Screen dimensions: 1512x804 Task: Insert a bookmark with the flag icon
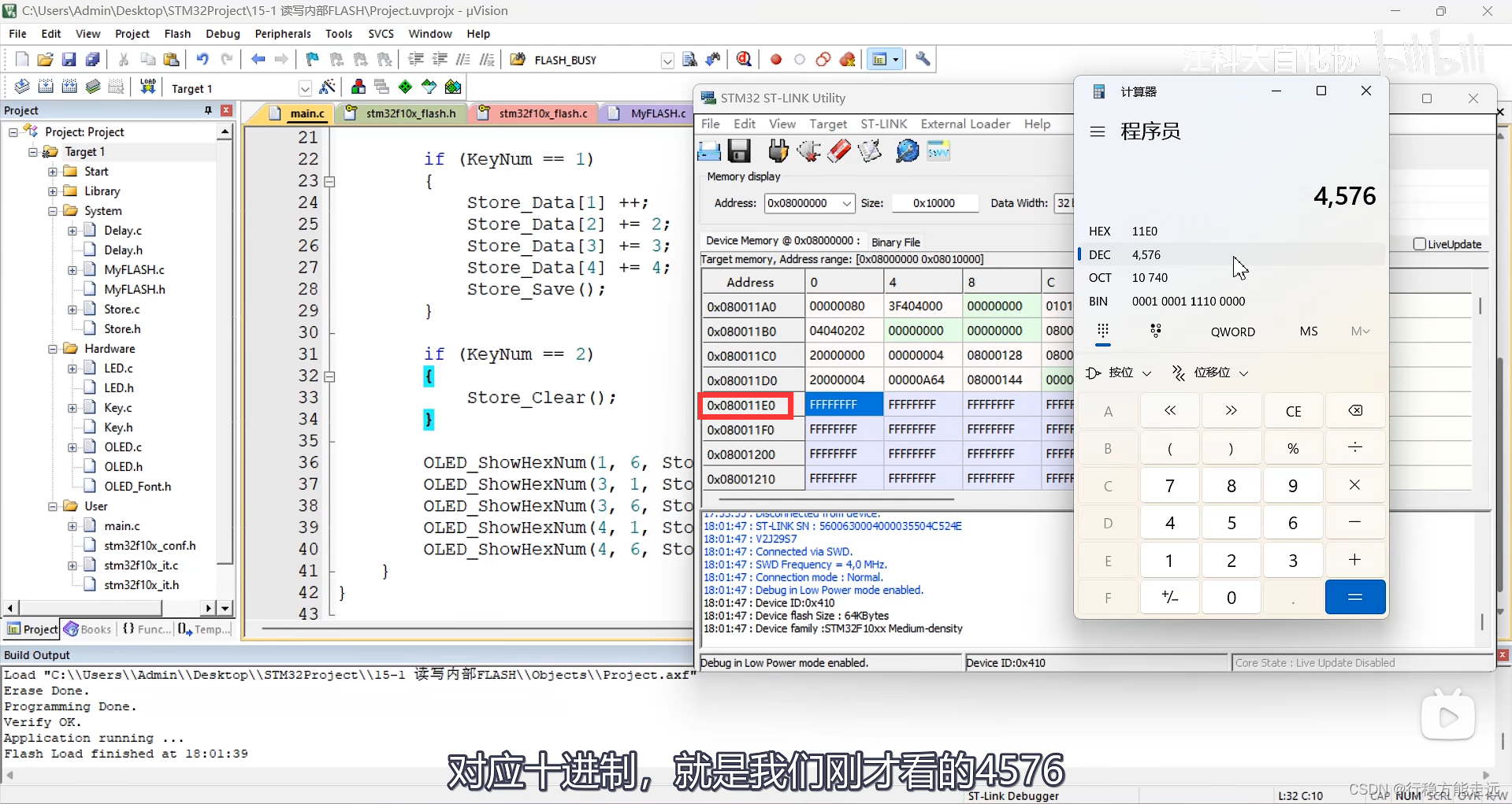313,60
